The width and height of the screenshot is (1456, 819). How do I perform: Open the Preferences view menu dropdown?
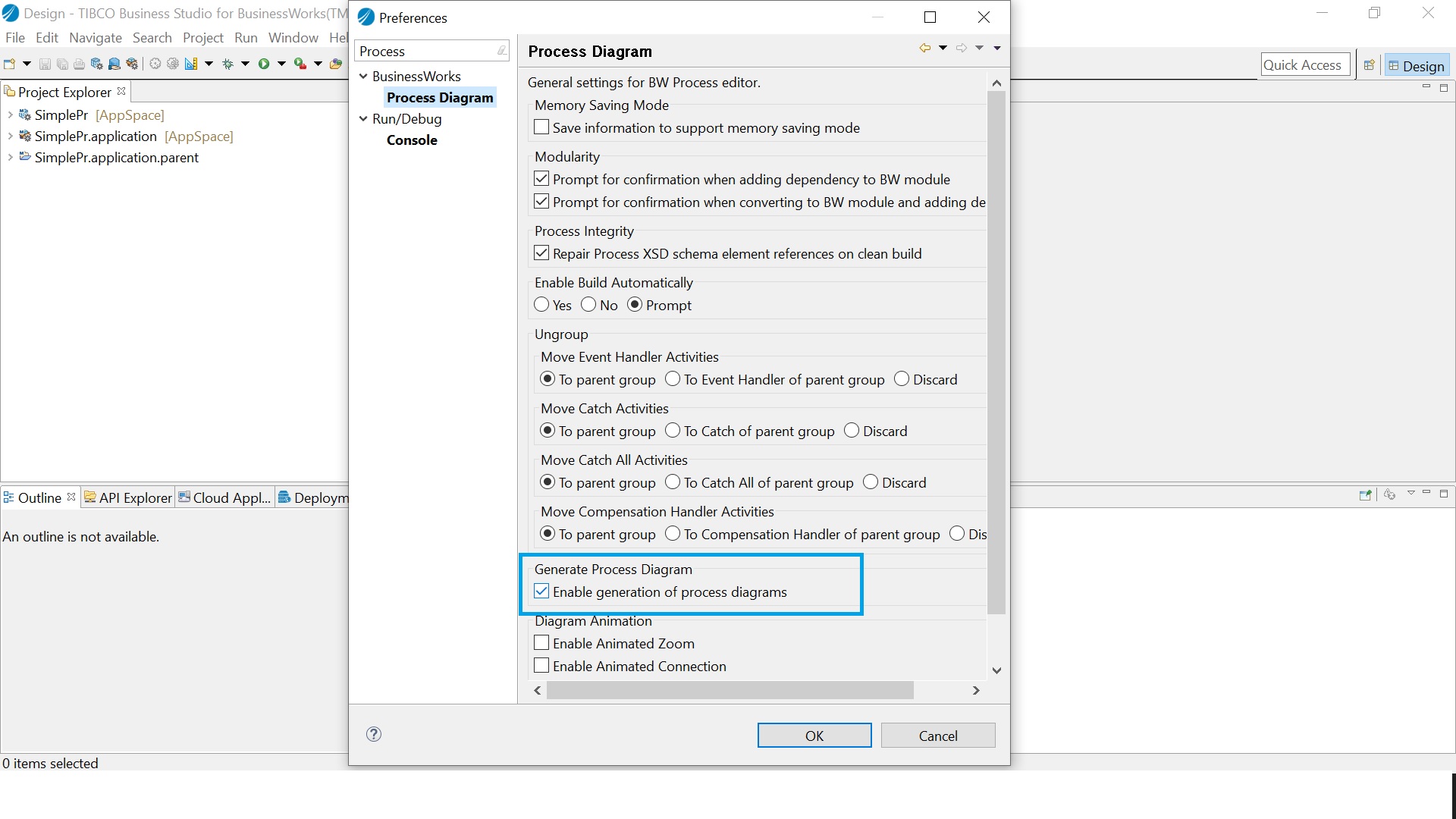click(997, 48)
